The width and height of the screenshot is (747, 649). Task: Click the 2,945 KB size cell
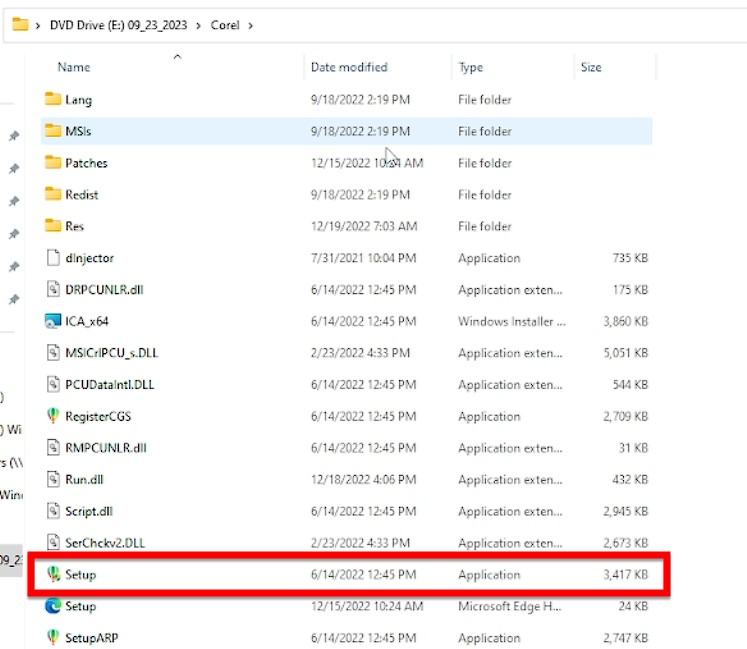click(626, 511)
